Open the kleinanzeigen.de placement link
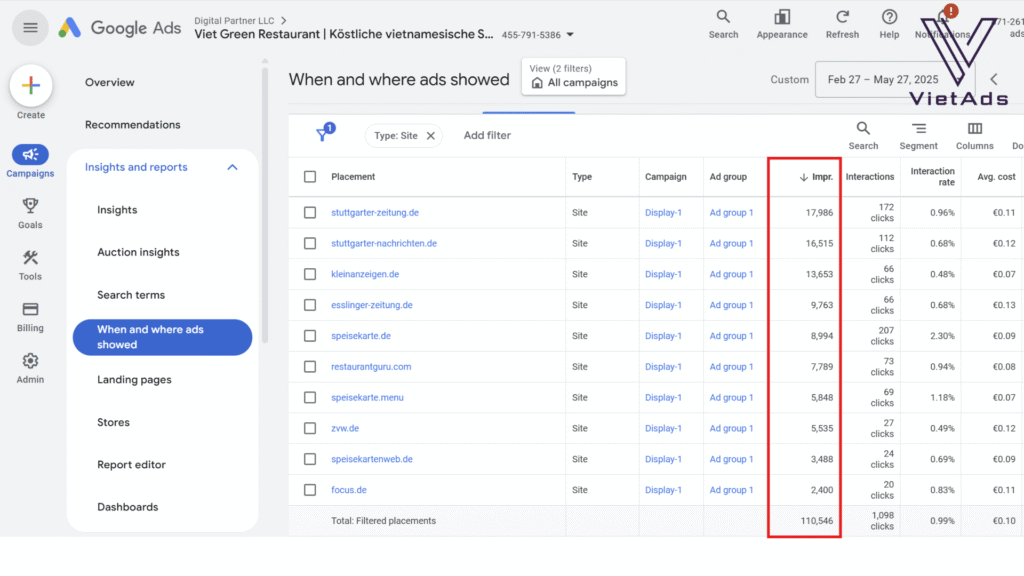The height and width of the screenshot is (576, 1024). 365,274
